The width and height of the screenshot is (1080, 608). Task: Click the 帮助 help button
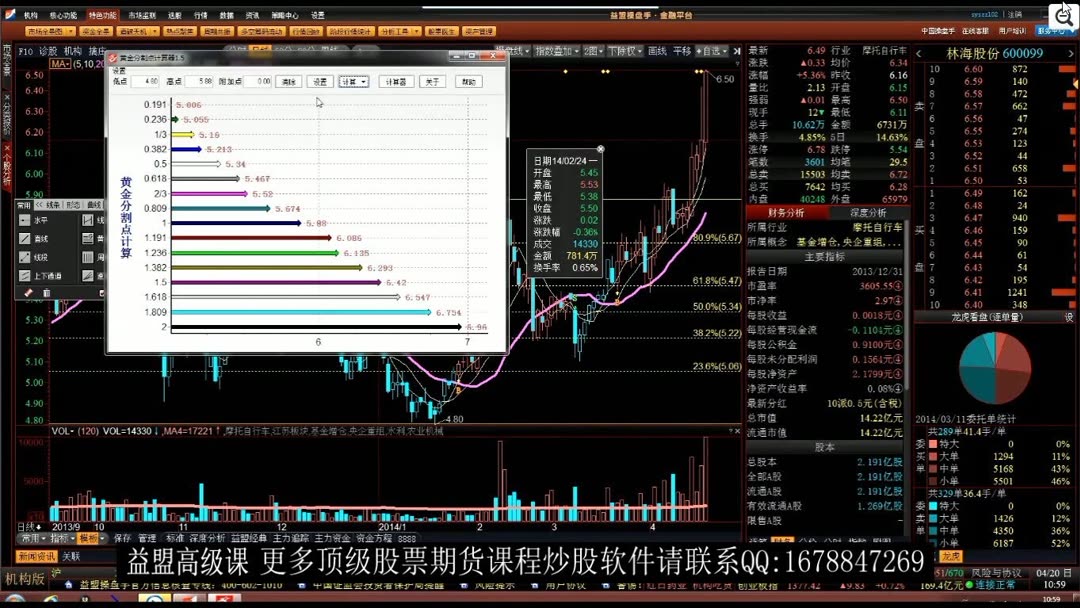coord(470,82)
